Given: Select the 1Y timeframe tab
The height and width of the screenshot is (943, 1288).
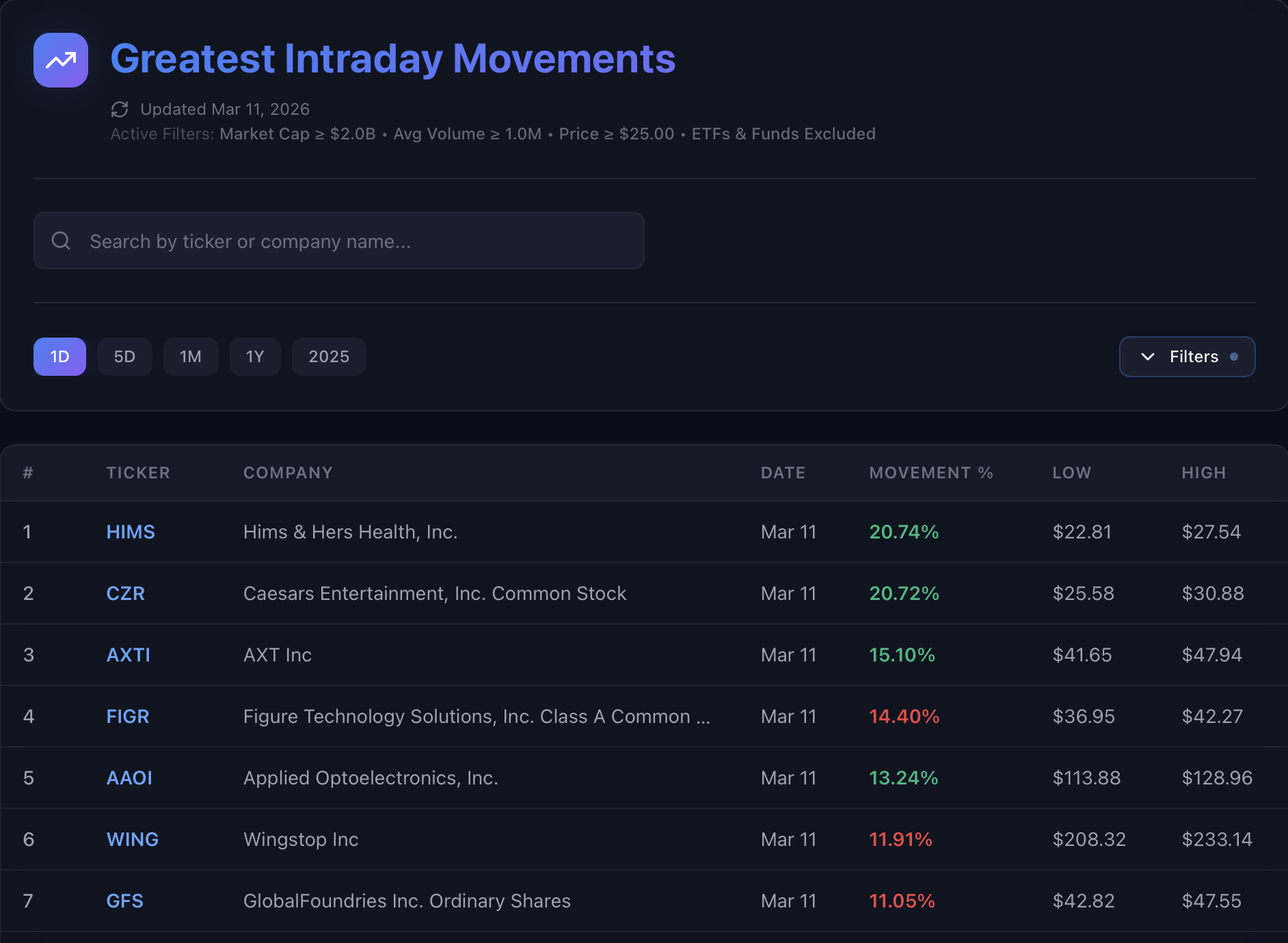Looking at the screenshot, I should 255,357.
